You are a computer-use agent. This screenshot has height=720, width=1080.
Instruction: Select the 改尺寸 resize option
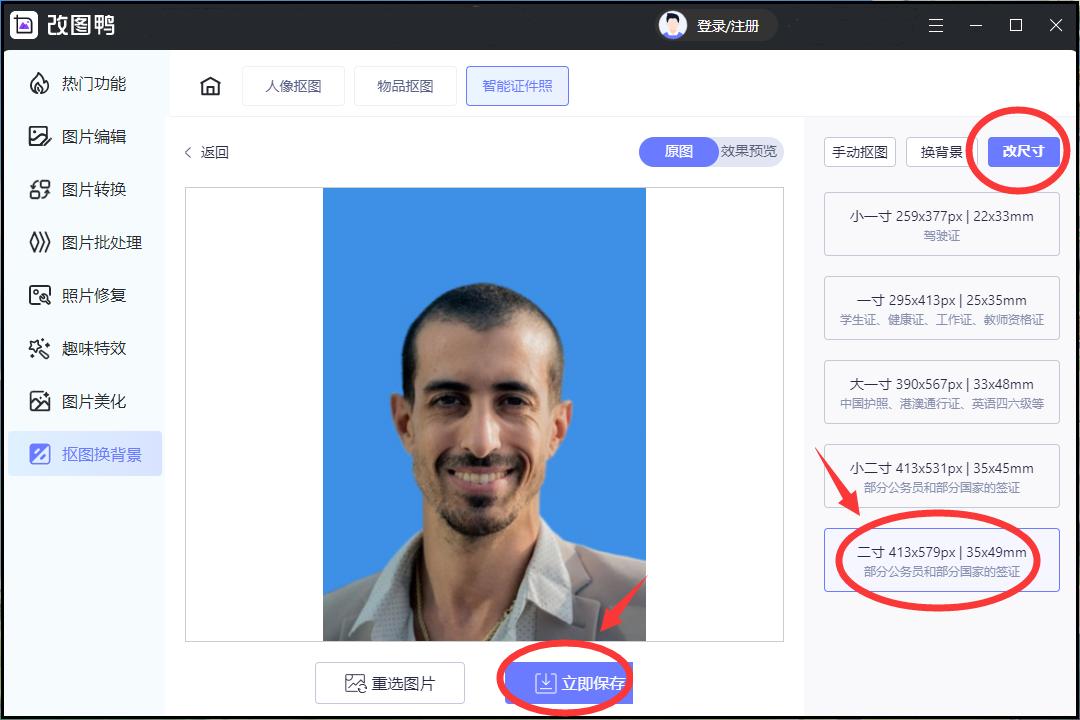pos(1022,151)
